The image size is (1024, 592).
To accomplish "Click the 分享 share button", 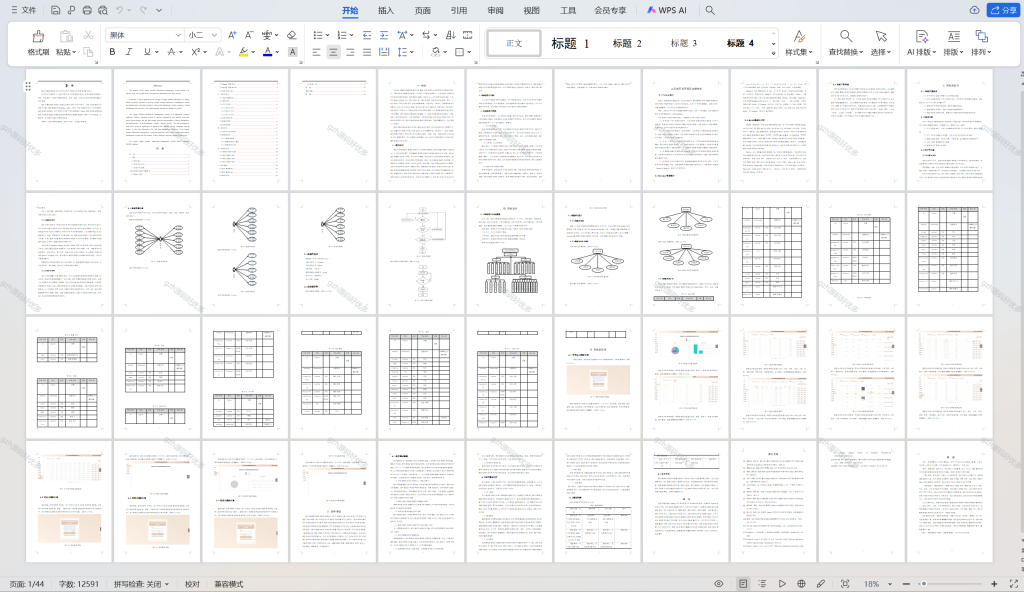I will pos(1003,10).
